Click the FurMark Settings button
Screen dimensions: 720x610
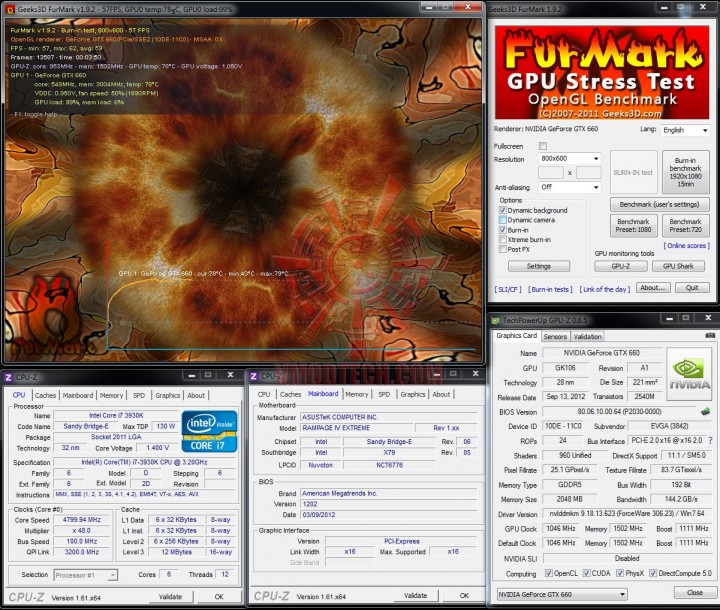click(539, 266)
